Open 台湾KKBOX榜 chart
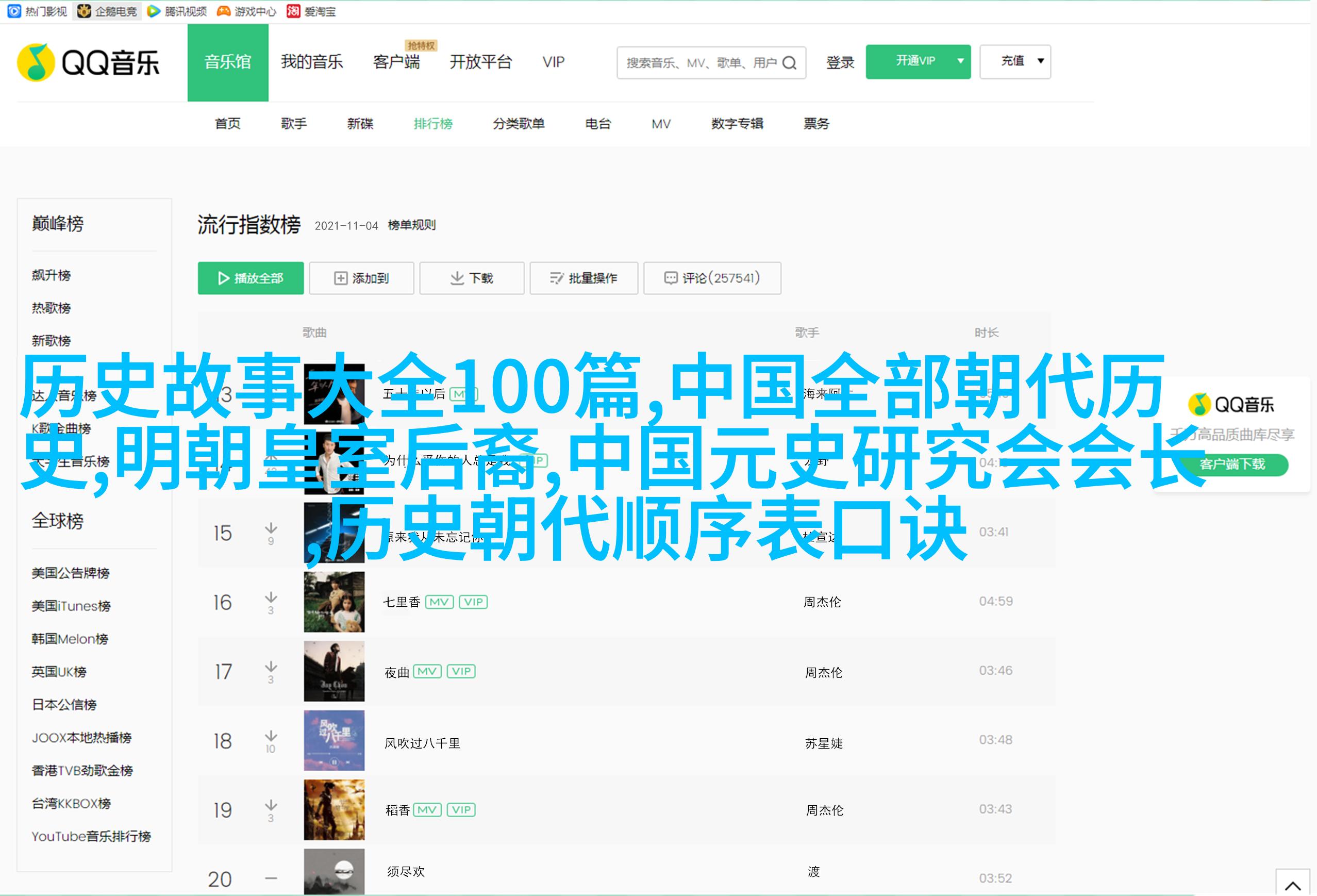 click(72, 803)
